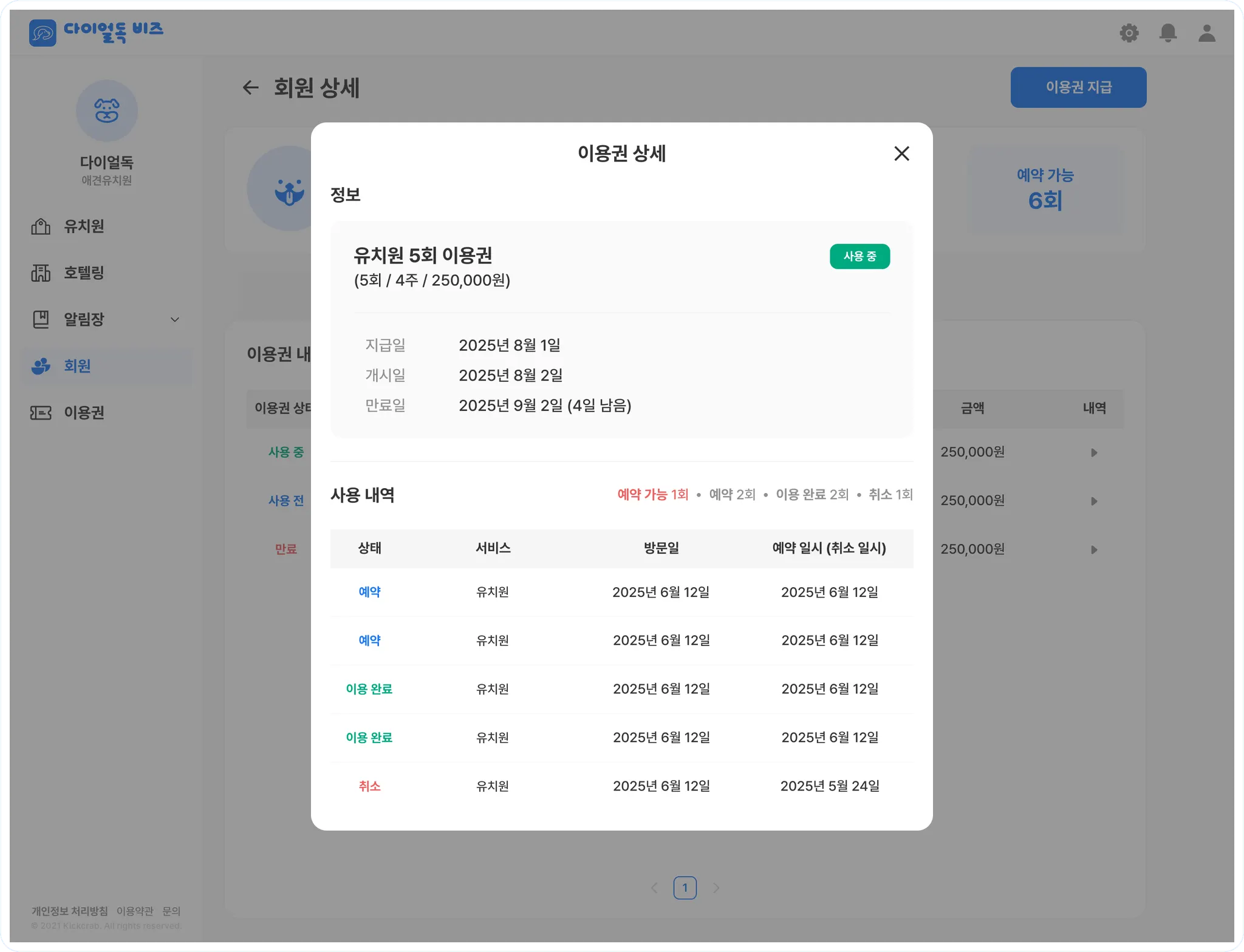Select page 1 in pagination

click(685, 888)
